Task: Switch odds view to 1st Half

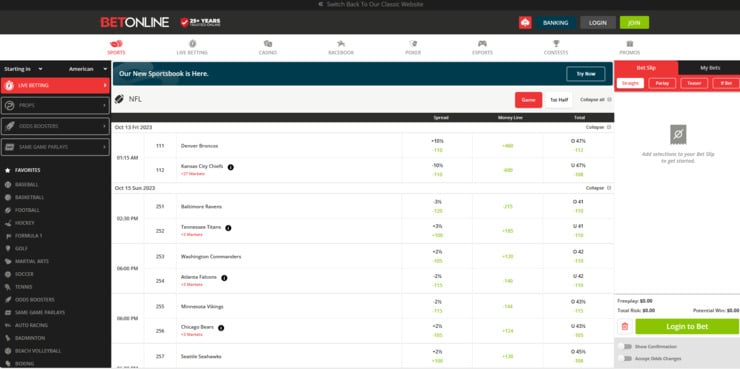Action: pyautogui.click(x=559, y=100)
